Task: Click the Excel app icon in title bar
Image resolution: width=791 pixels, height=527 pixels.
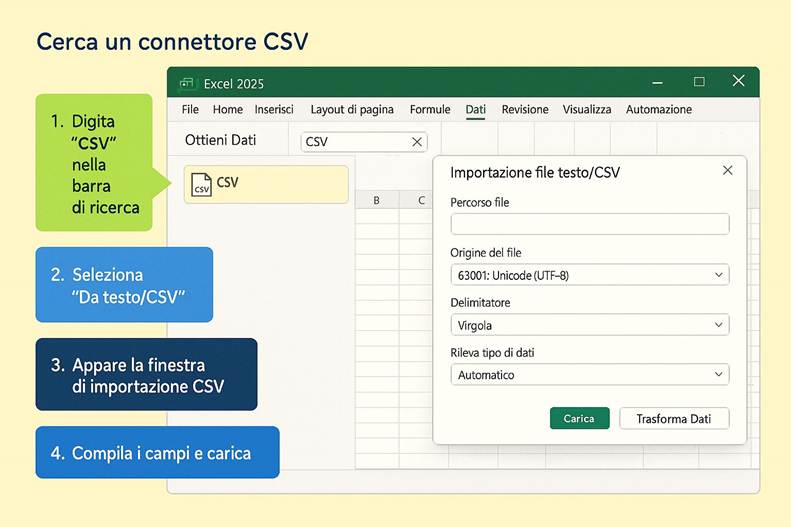Action: pyautogui.click(x=187, y=83)
